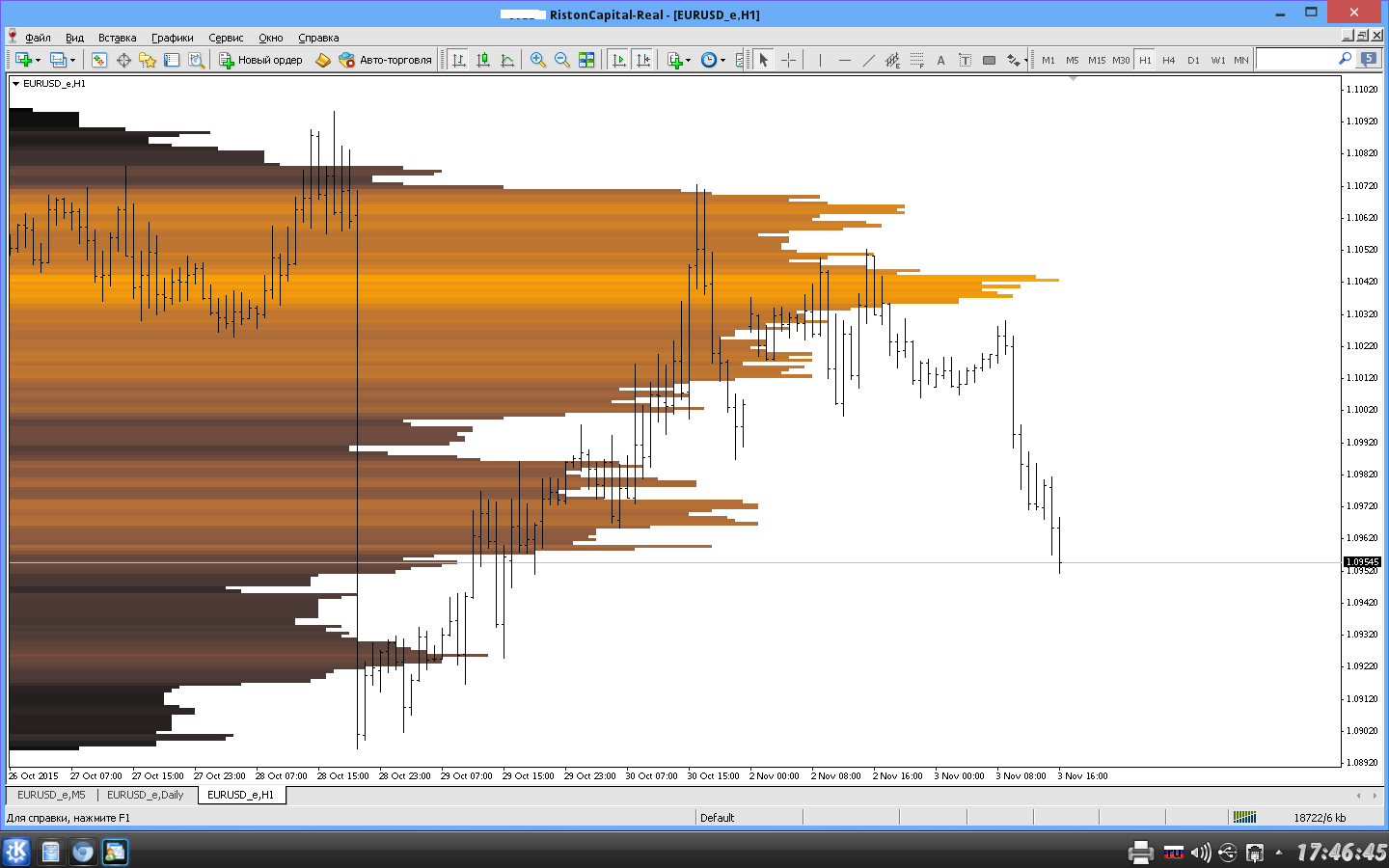Click the Новый ордер button
The height and width of the screenshot is (868, 1389).
pos(260,60)
